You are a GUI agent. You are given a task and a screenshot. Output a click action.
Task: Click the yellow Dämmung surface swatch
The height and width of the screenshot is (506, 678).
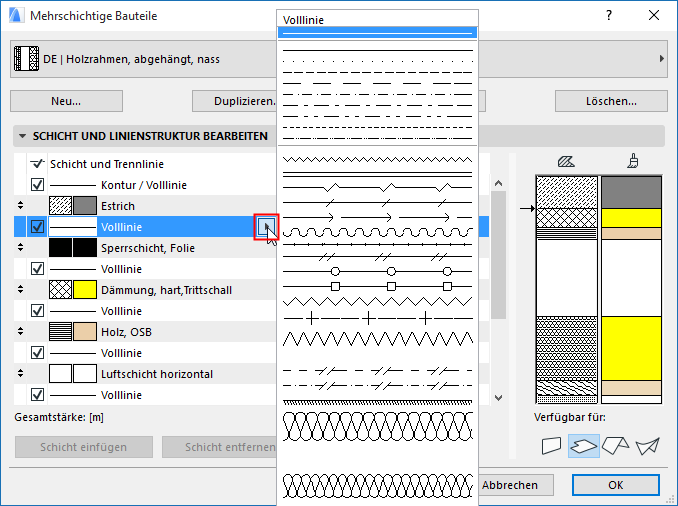coord(85,290)
